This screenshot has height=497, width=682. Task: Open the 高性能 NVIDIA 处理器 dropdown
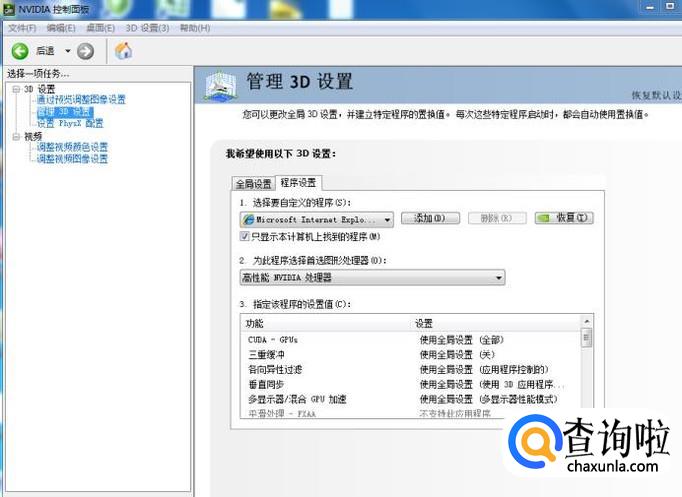pos(372,277)
